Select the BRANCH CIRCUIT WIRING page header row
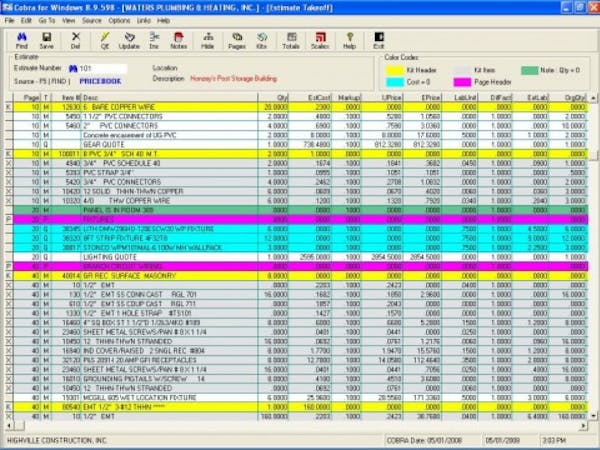Image resolution: width=600 pixels, height=450 pixels. [301, 266]
